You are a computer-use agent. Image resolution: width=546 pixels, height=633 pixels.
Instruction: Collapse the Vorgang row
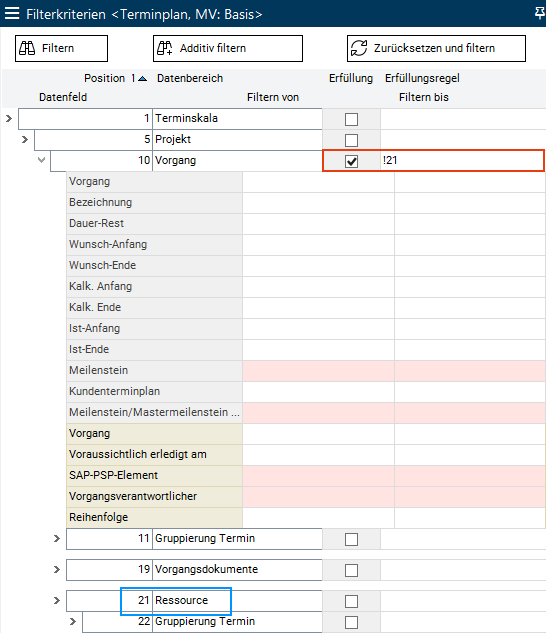(x=41, y=160)
